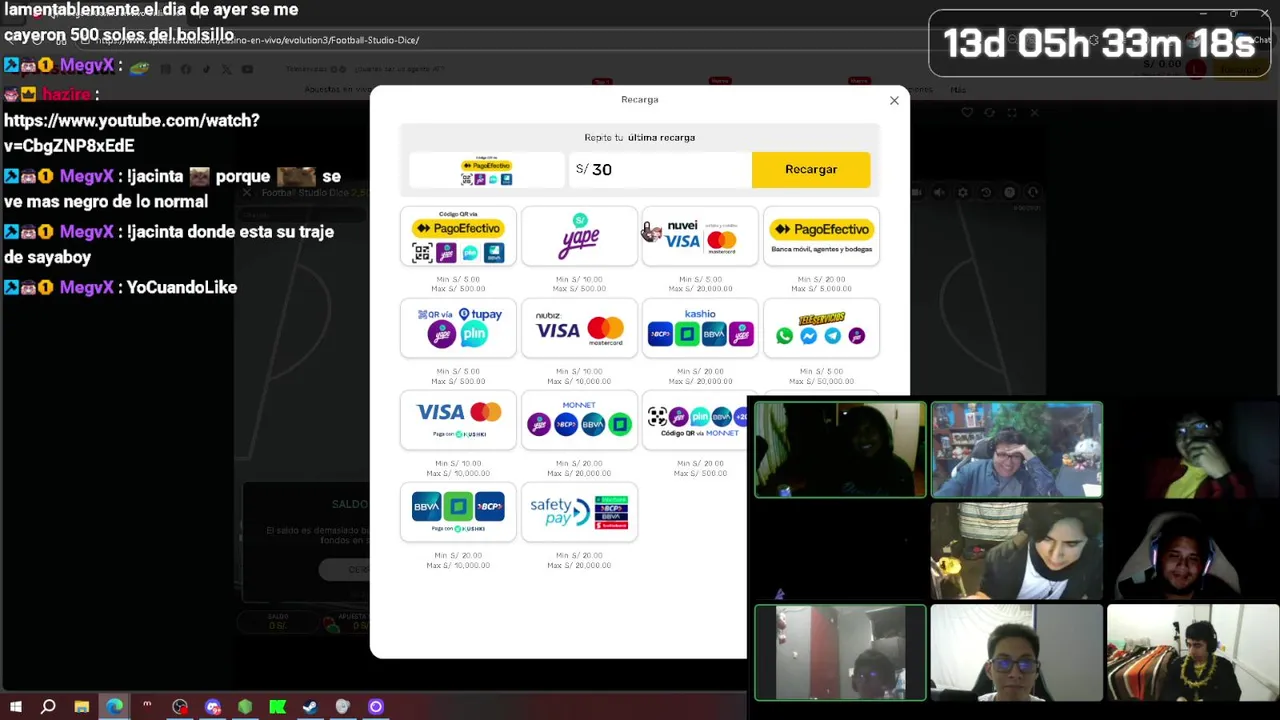Open the green cube taskbar app

(245, 707)
